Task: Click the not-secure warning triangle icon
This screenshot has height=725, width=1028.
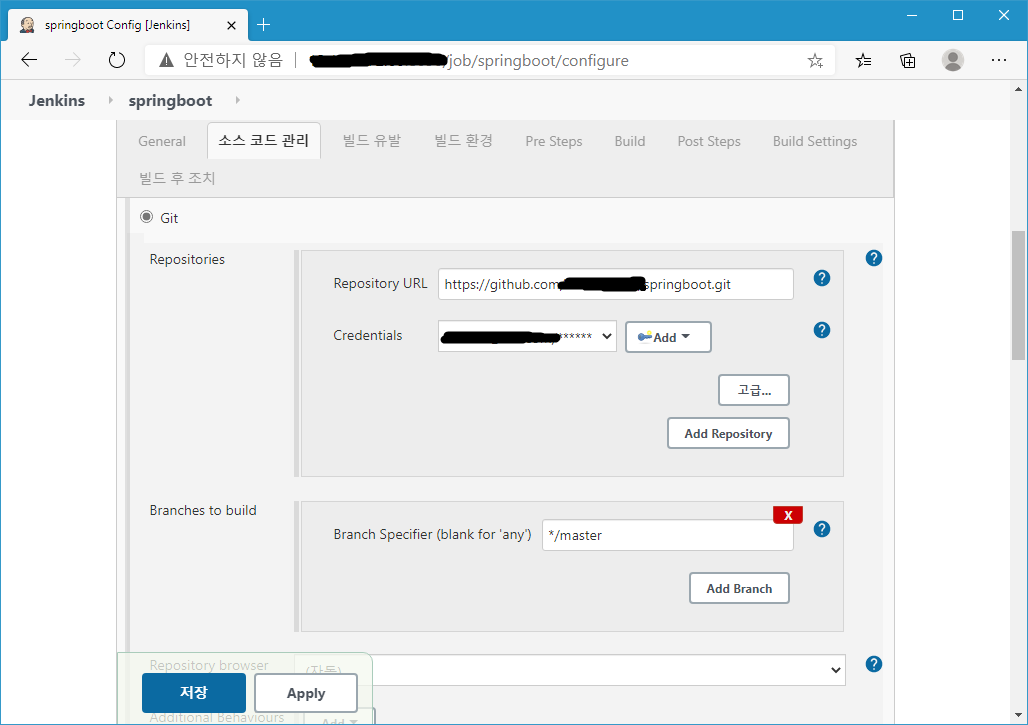Action: point(167,61)
